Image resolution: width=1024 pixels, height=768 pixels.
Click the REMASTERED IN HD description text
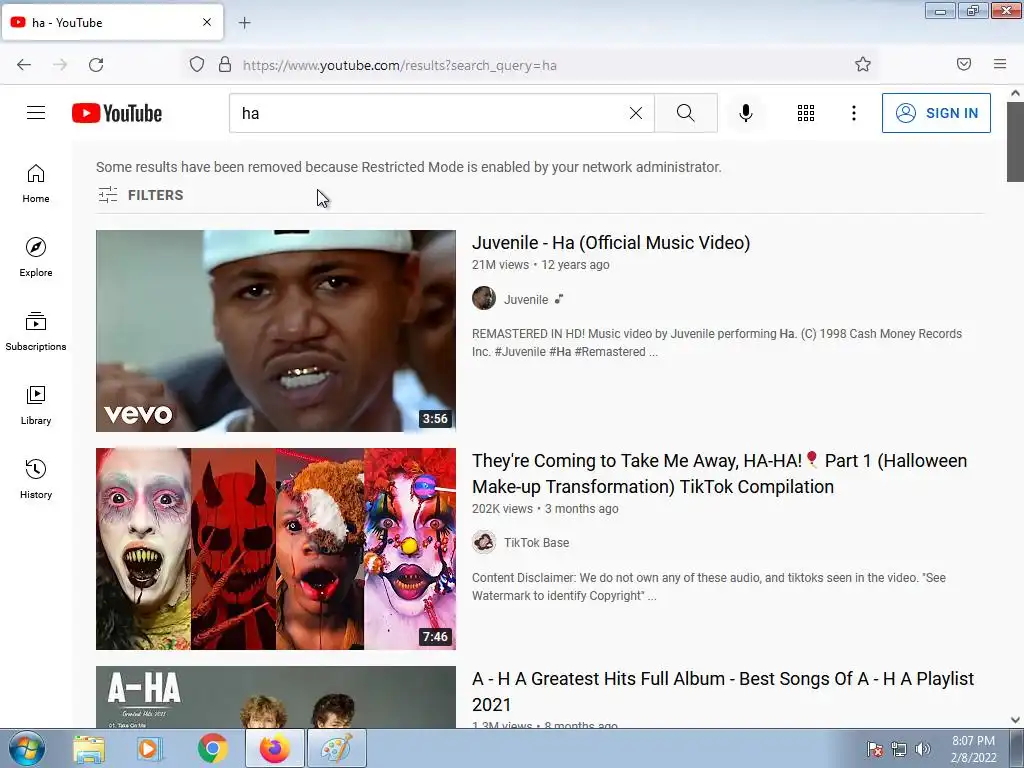[x=716, y=343]
